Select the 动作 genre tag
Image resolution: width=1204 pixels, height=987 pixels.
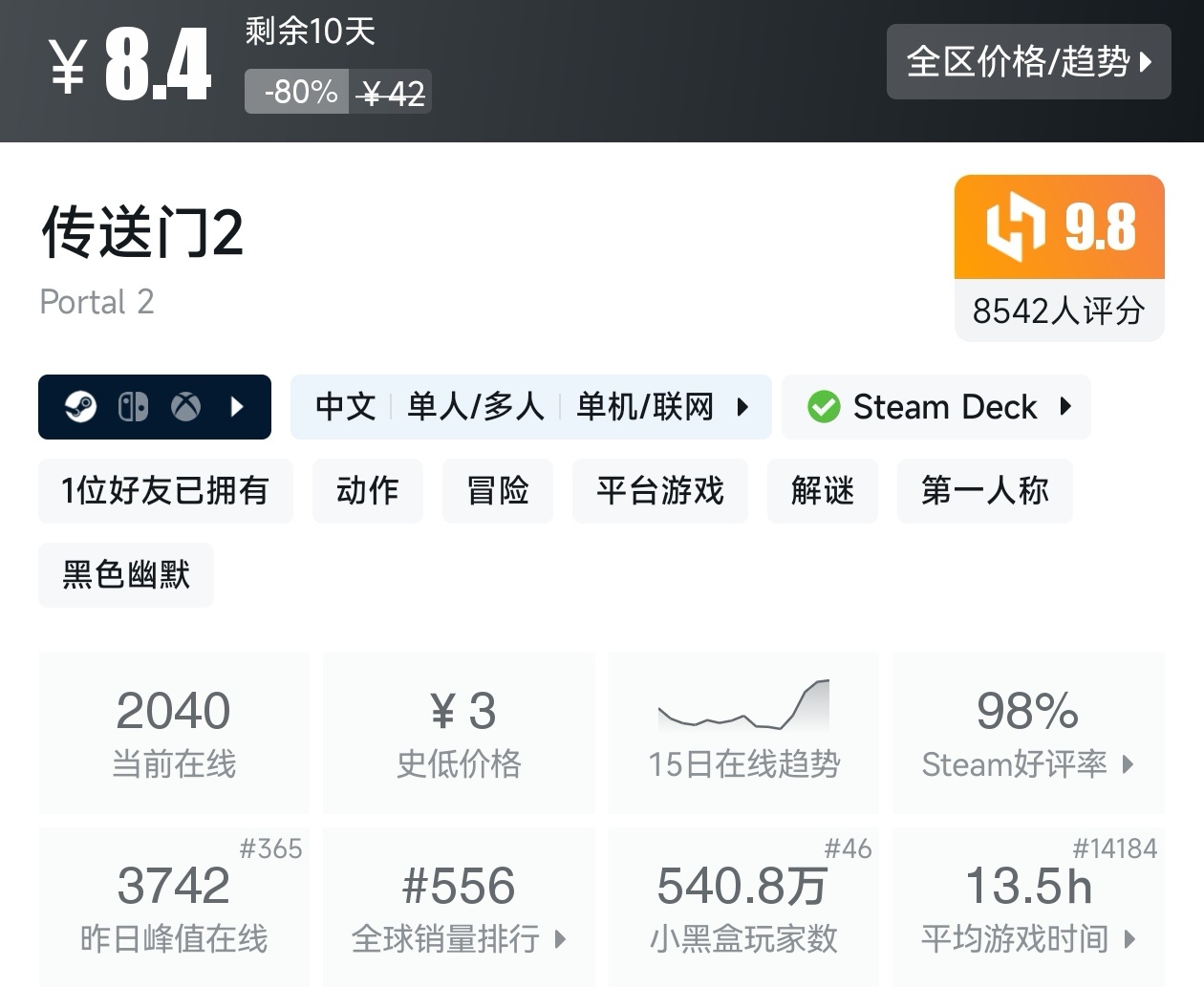[x=367, y=491]
